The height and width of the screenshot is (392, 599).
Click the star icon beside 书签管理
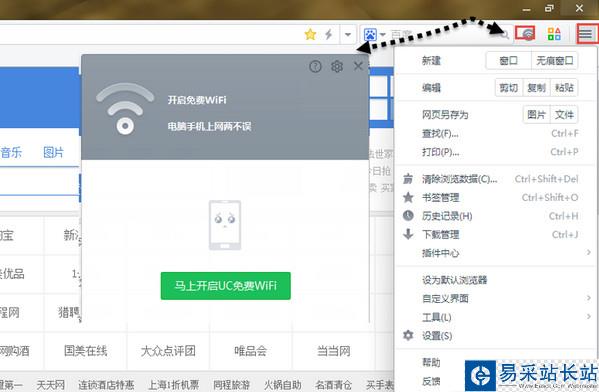(408, 197)
